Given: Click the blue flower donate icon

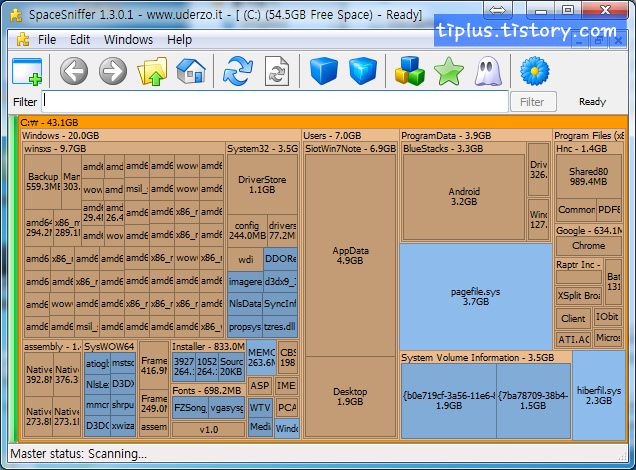Looking at the screenshot, I should pyautogui.click(x=535, y=71).
